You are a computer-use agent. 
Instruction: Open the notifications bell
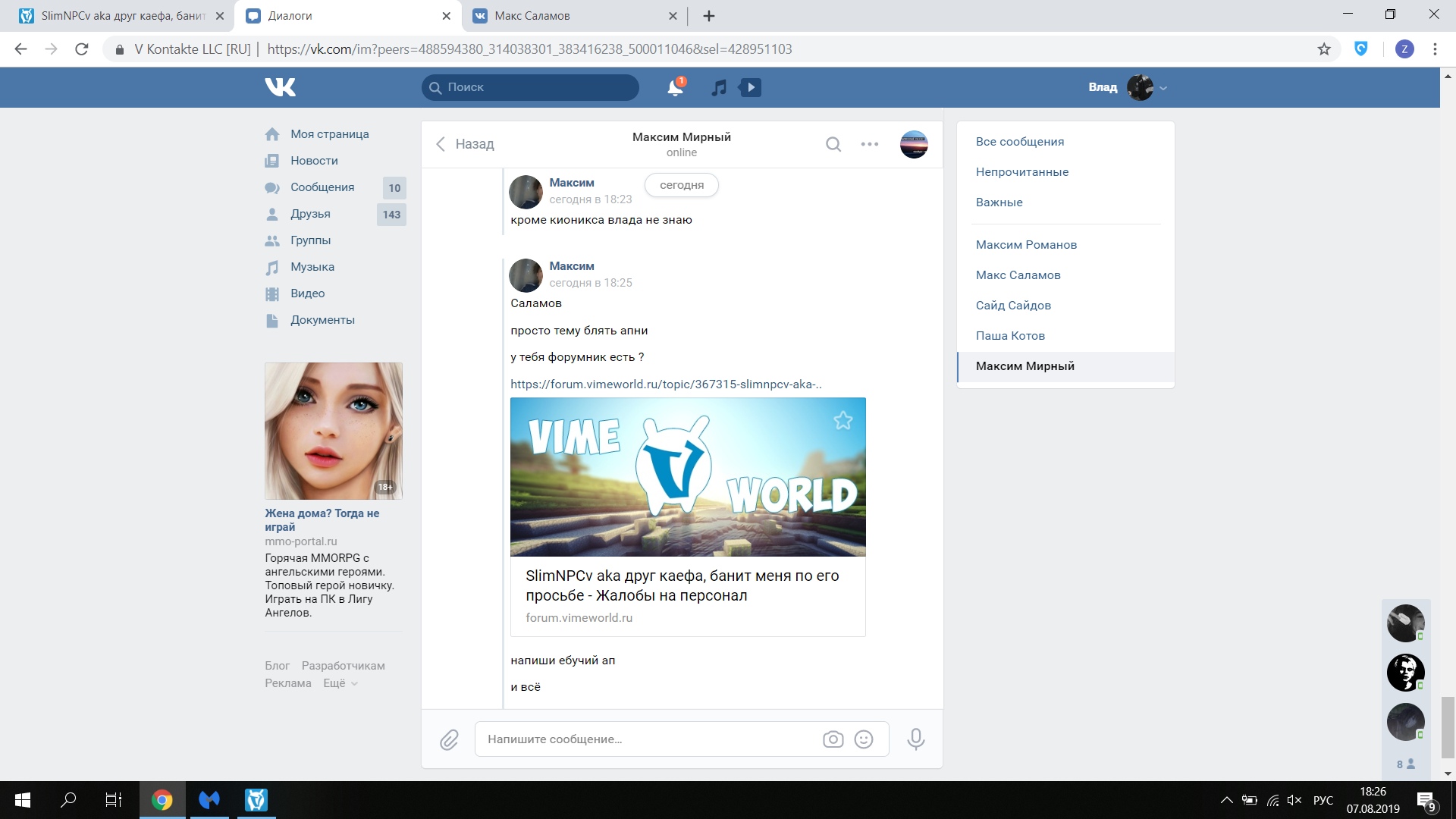click(x=675, y=87)
